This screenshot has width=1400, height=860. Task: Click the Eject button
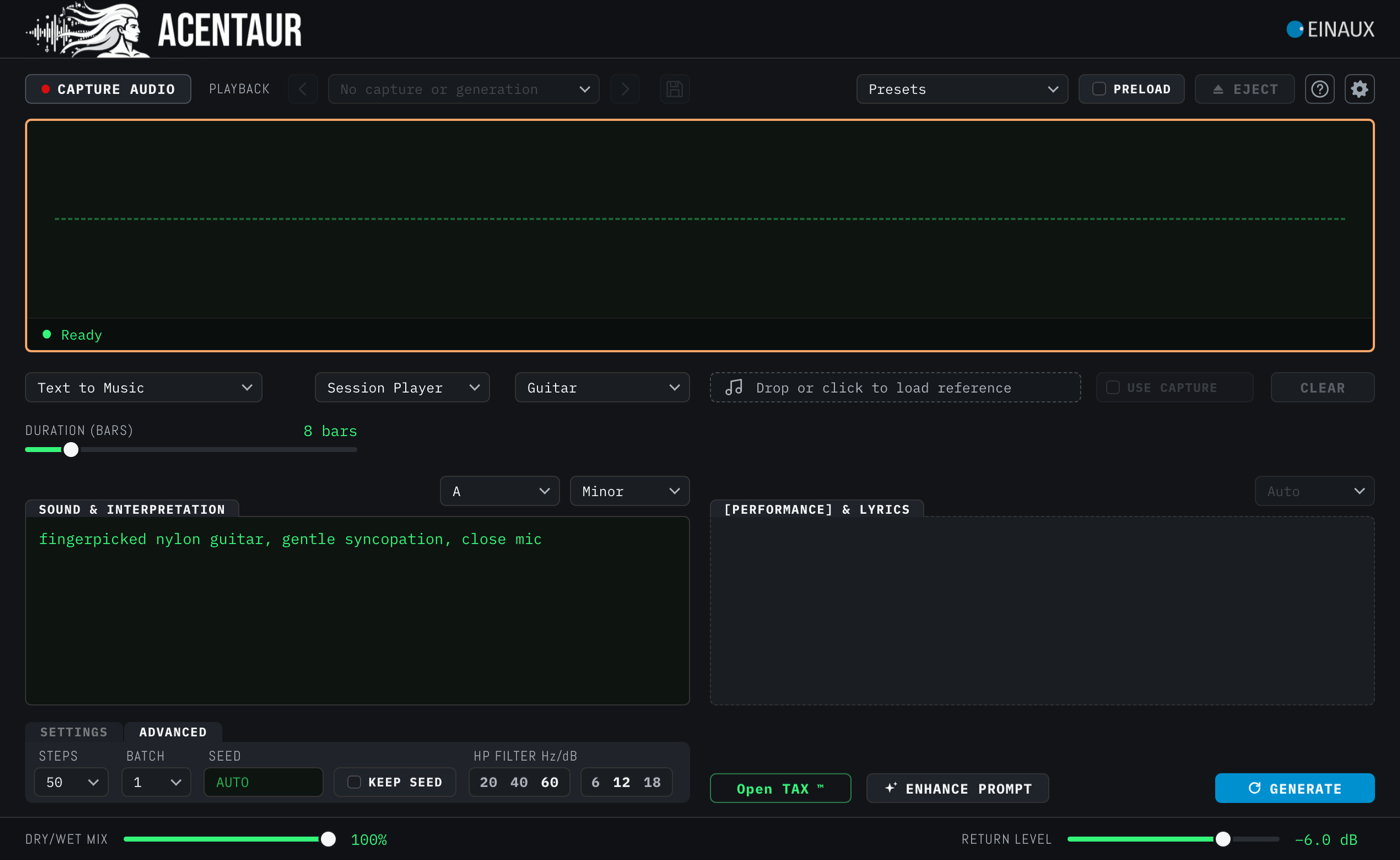(1245, 89)
